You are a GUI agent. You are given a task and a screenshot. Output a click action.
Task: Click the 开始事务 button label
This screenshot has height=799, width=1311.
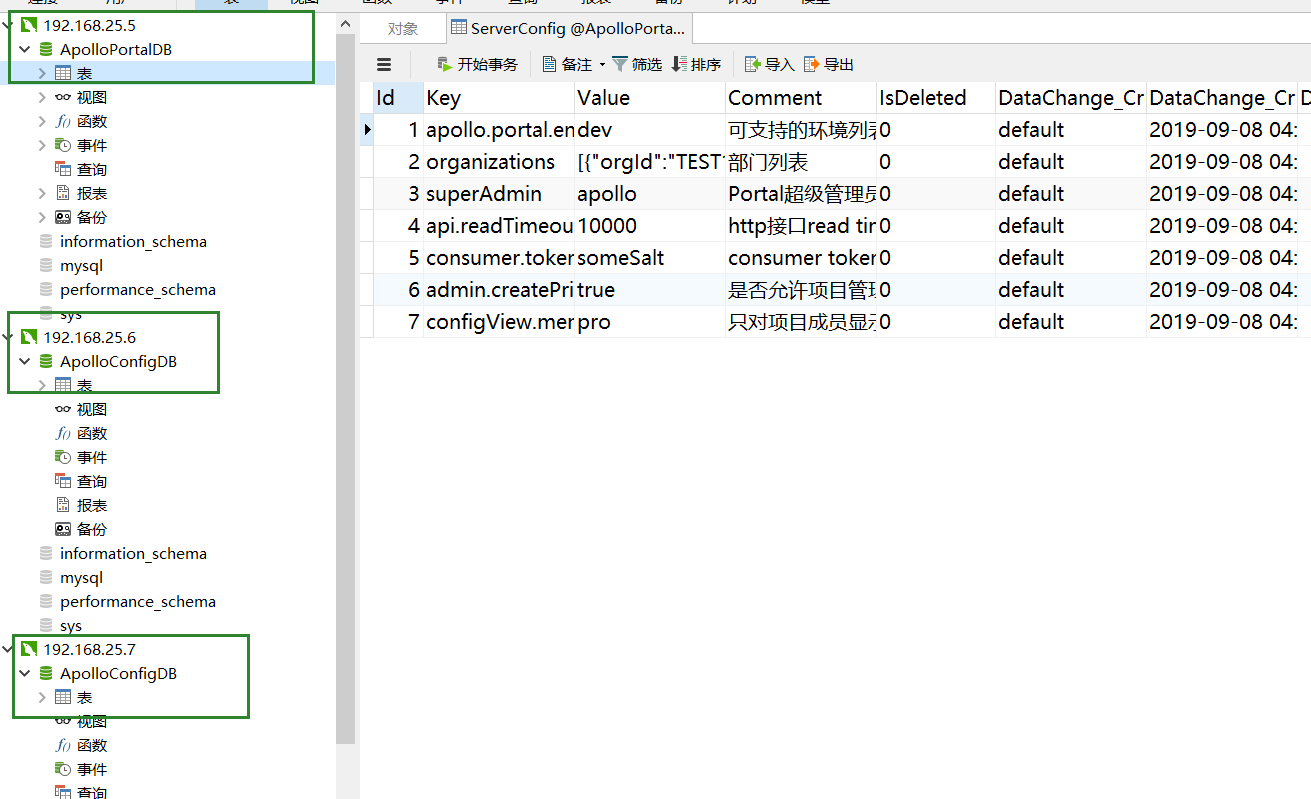(x=488, y=64)
